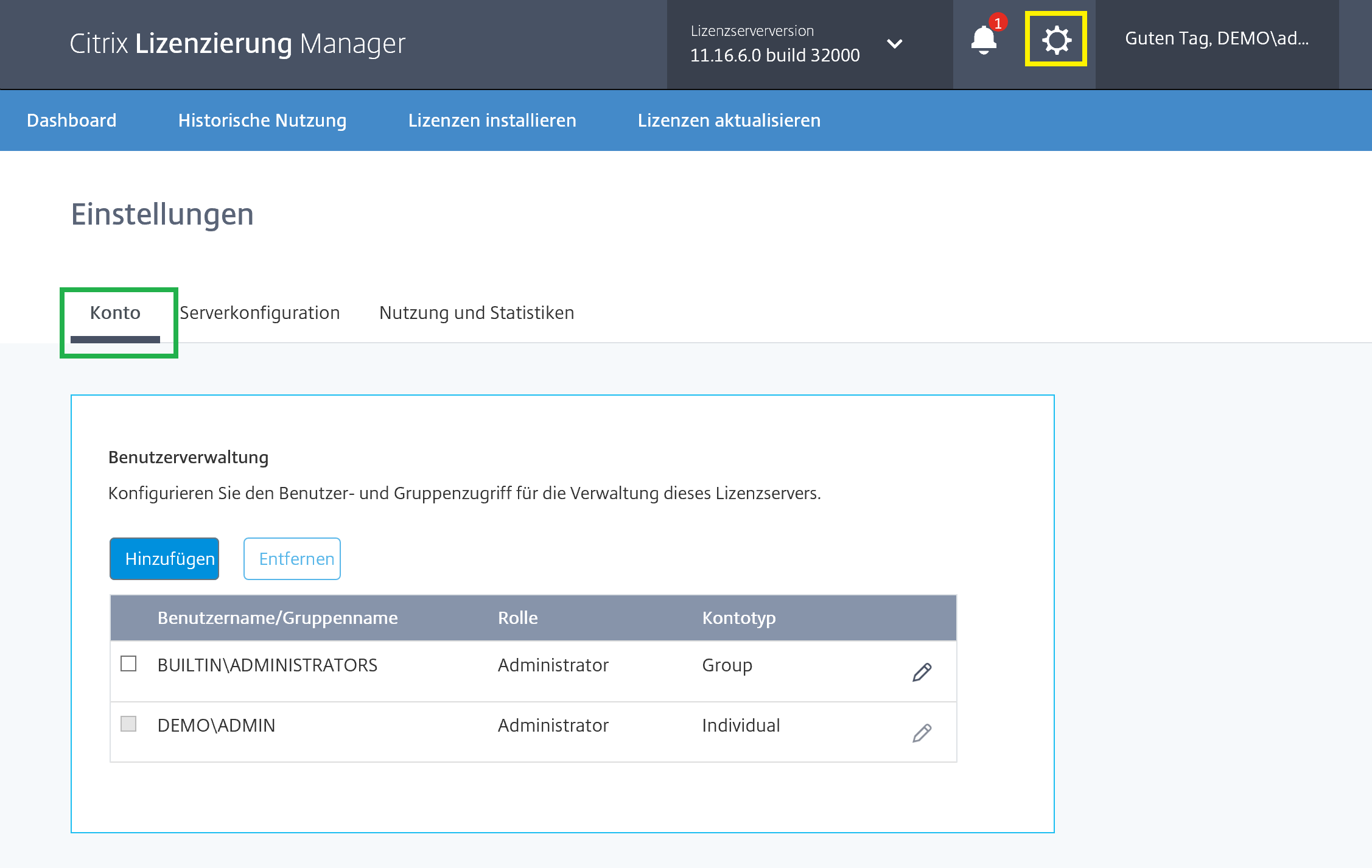The height and width of the screenshot is (868, 1372).
Task: Click the red notification badge
Action: [998, 23]
